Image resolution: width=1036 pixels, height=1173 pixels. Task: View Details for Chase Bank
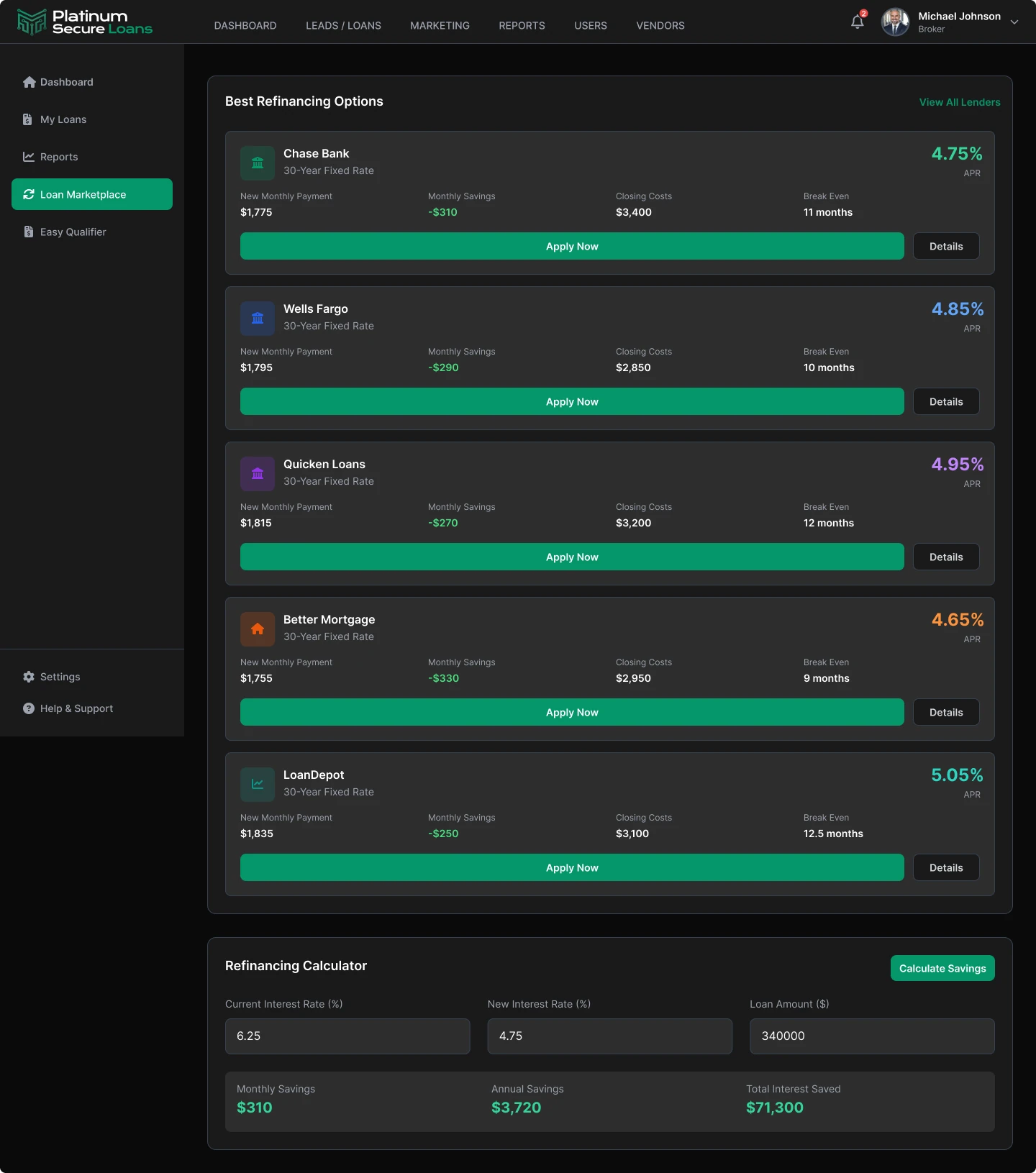click(x=946, y=246)
